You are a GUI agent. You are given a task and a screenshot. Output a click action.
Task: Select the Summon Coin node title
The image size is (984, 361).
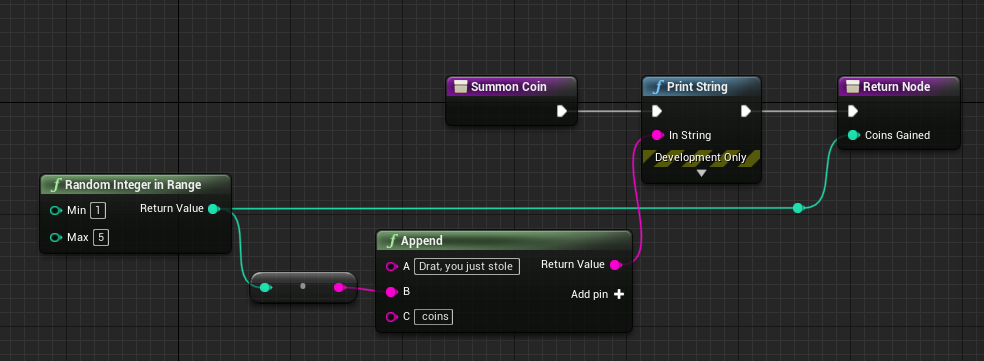(x=508, y=87)
